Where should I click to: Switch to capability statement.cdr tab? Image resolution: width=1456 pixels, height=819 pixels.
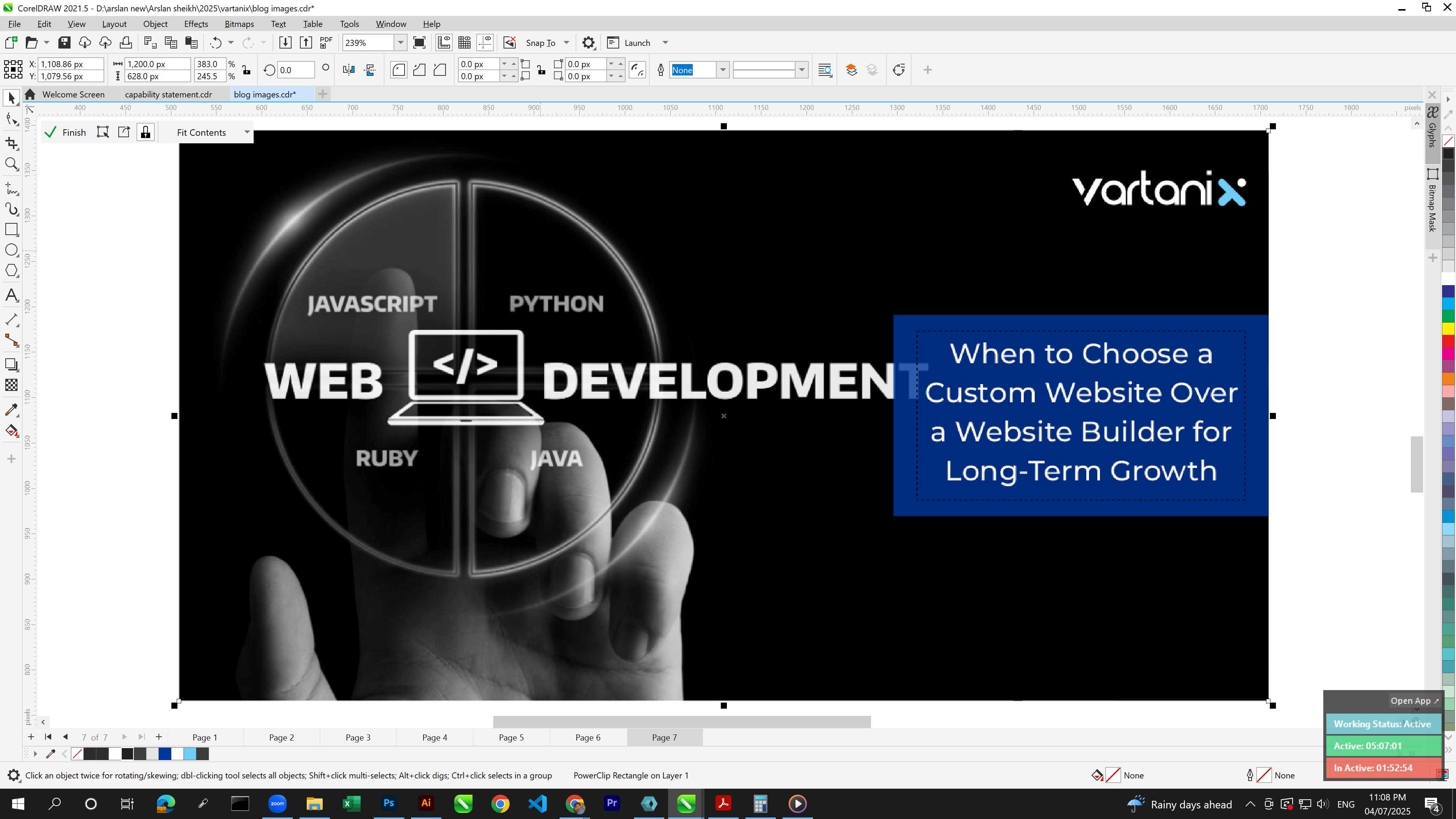pos(168,94)
